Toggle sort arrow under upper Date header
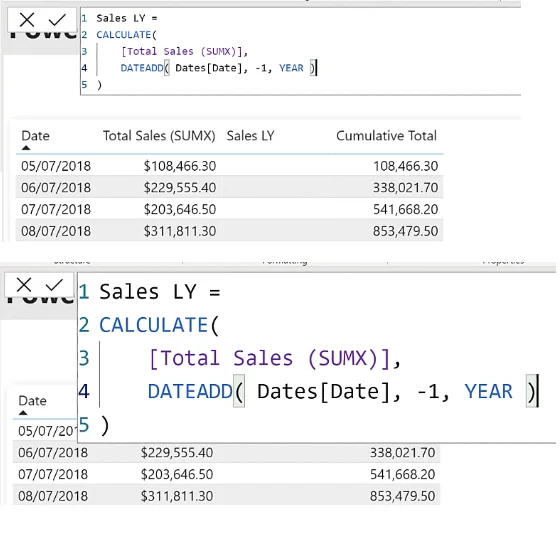Viewport: 560px width, 549px height. coord(26,148)
